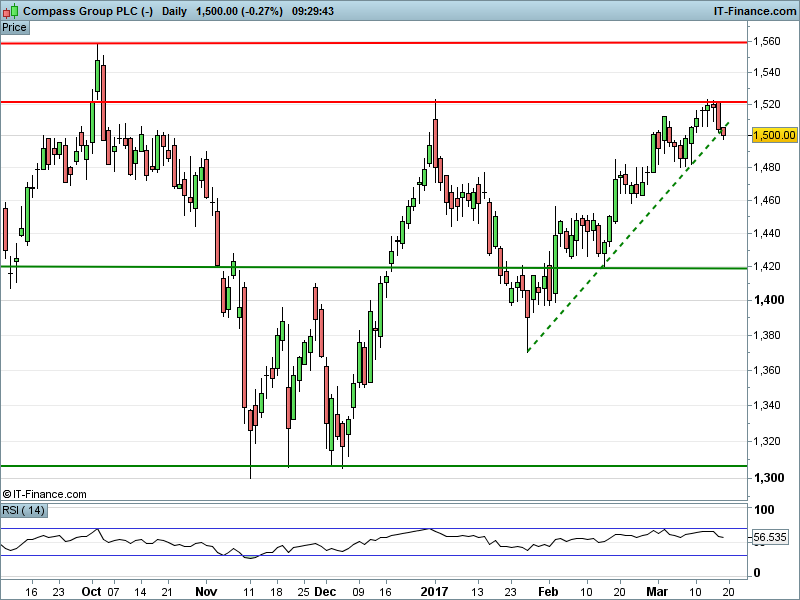Click the 1,420 price axis label
This screenshot has height=600, width=800.
[767, 266]
